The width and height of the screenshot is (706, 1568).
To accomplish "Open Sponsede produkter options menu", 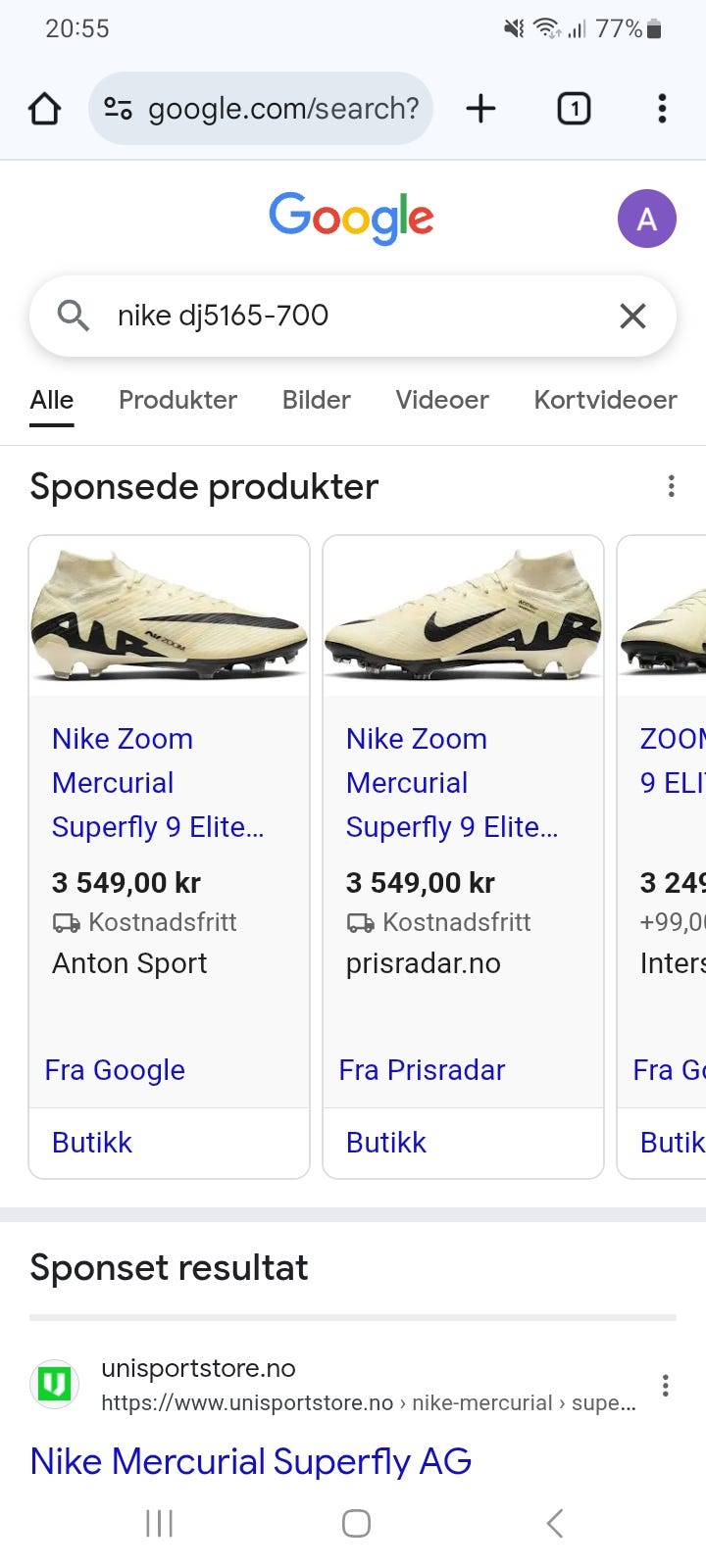I will coord(671,486).
